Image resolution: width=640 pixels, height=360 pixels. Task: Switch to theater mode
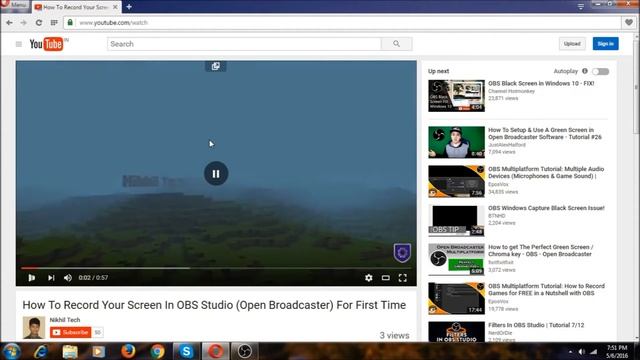[385, 278]
